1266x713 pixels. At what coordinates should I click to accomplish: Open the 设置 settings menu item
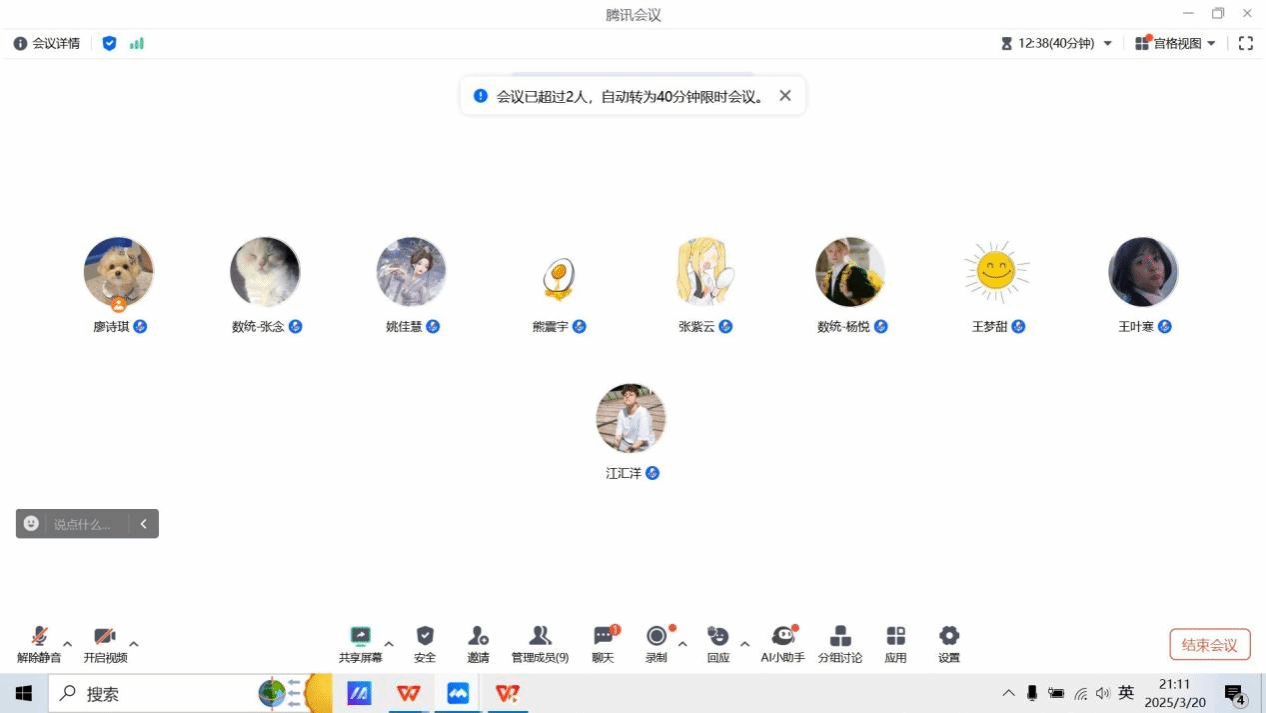(x=949, y=637)
